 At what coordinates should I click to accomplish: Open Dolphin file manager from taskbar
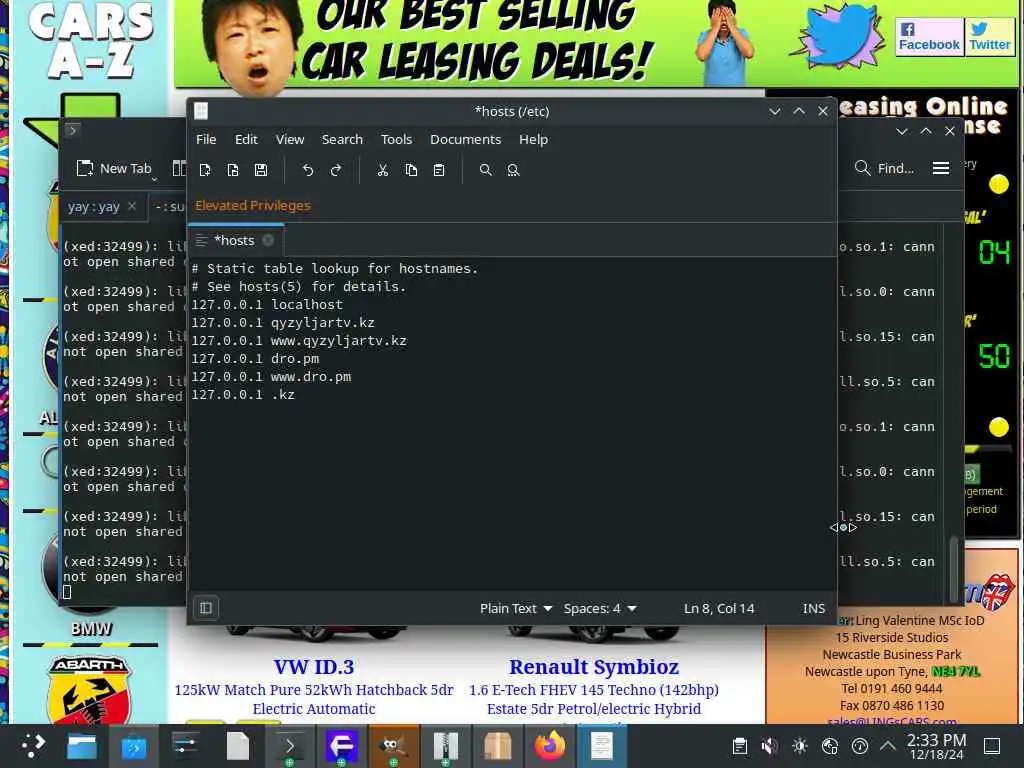tap(82, 746)
